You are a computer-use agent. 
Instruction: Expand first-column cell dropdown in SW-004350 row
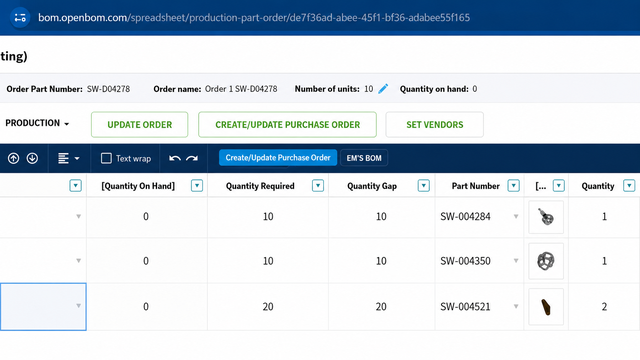[78, 260]
